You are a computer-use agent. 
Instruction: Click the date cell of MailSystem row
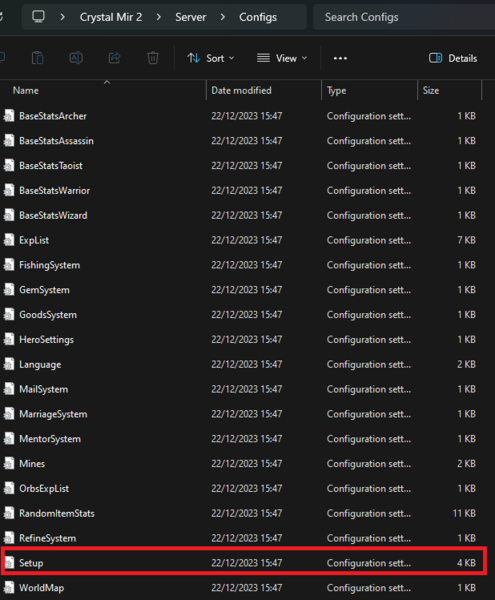tap(247, 389)
